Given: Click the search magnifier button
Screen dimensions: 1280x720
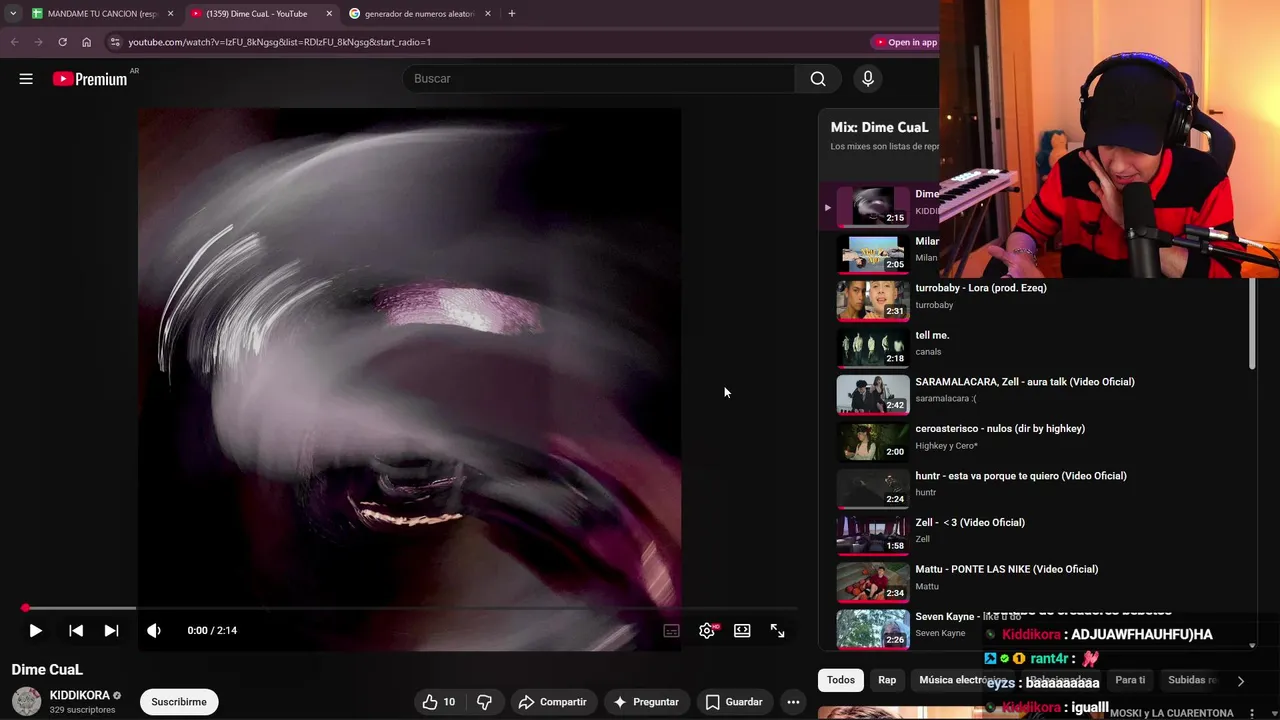Looking at the screenshot, I should [x=818, y=79].
